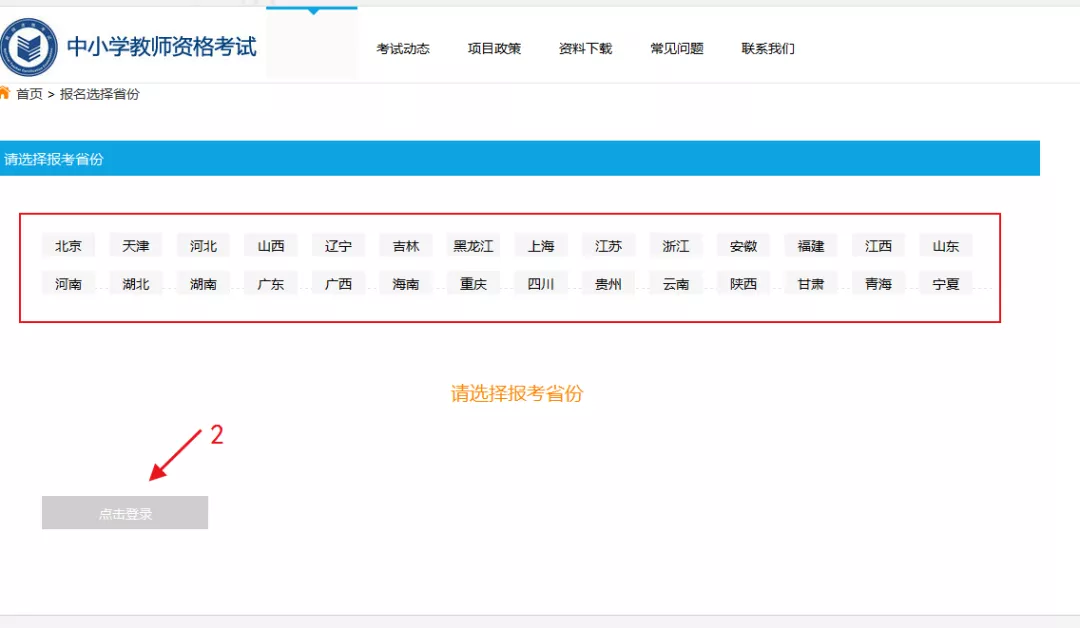The height and width of the screenshot is (628, 1080).
Task: Click the teacher exam site logo
Action: tap(29, 46)
